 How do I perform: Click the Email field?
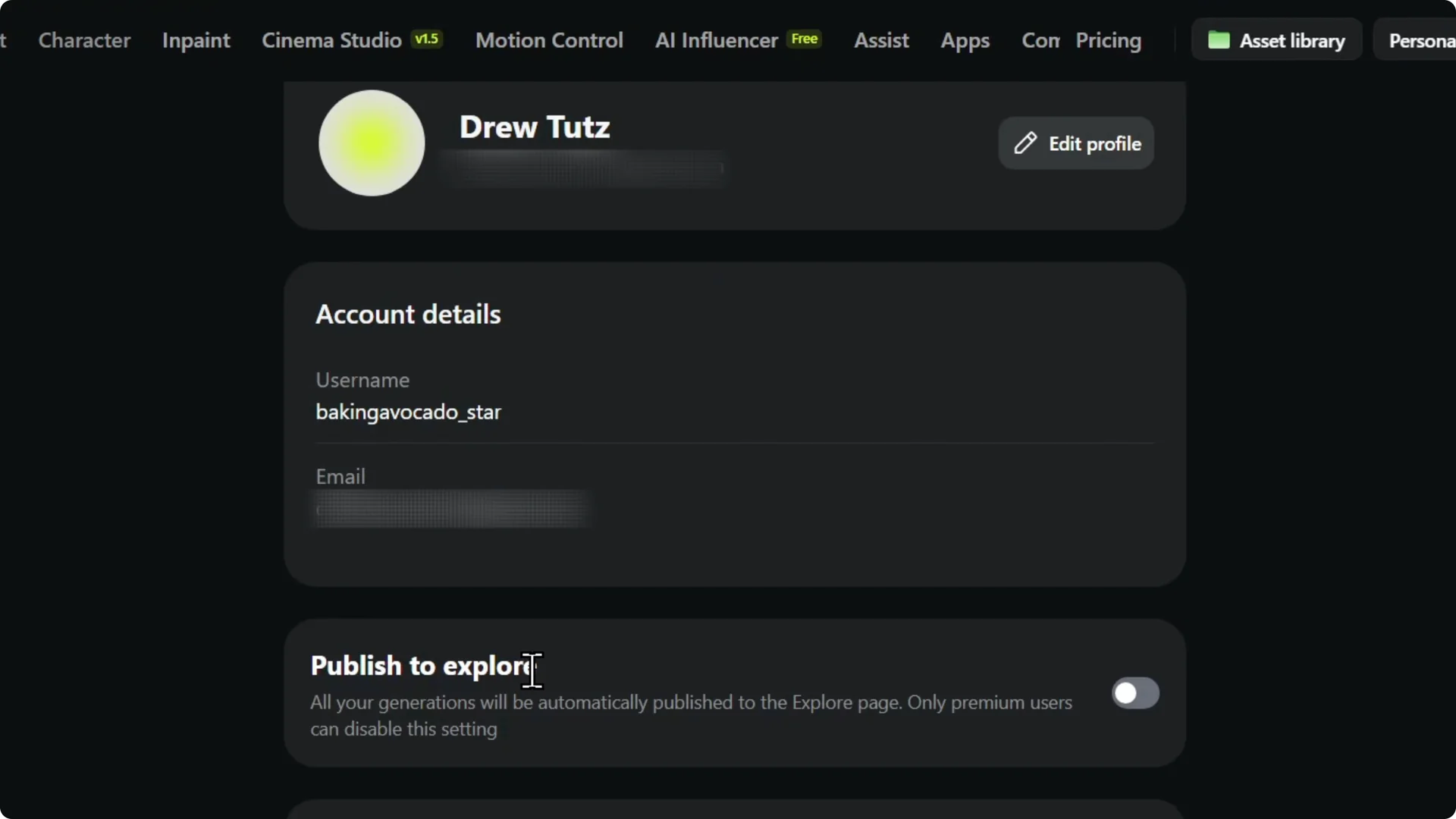click(x=451, y=508)
